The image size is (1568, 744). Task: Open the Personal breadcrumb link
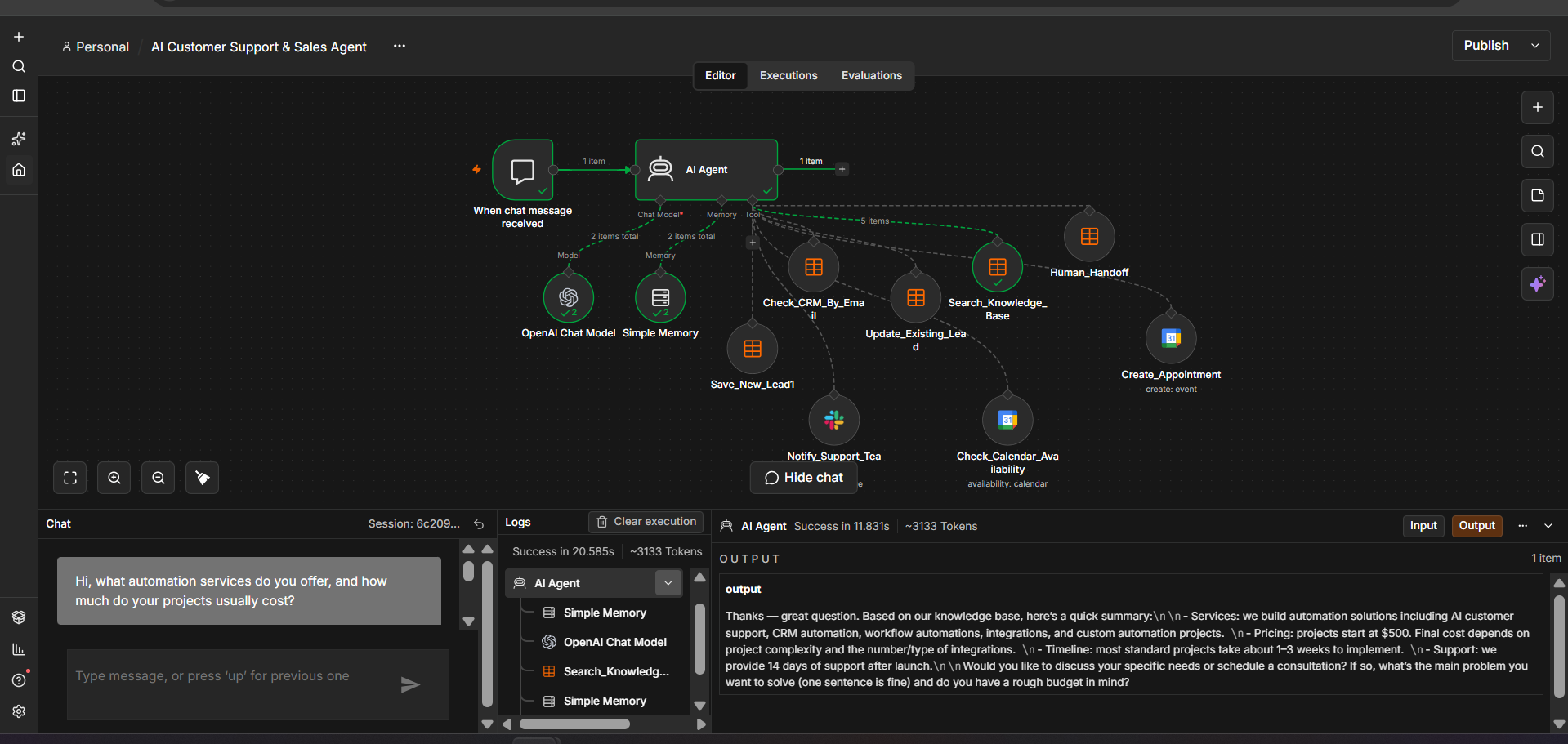[96, 47]
